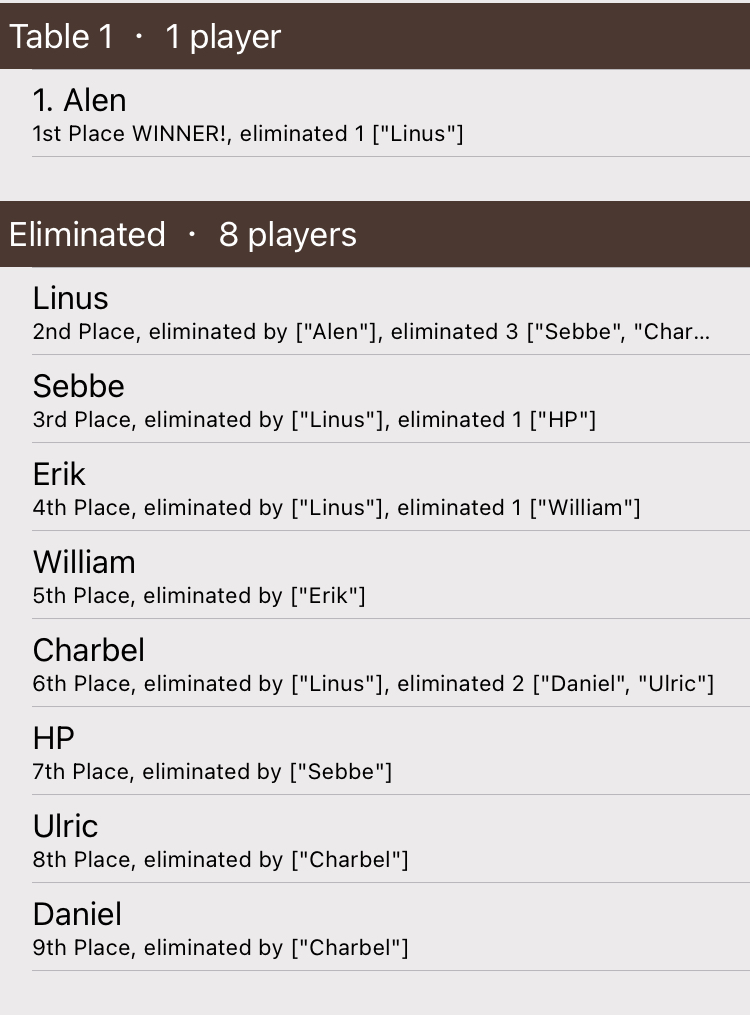Image resolution: width=750 pixels, height=1015 pixels.
Task: Select William fifth place row
Action: pos(375,575)
